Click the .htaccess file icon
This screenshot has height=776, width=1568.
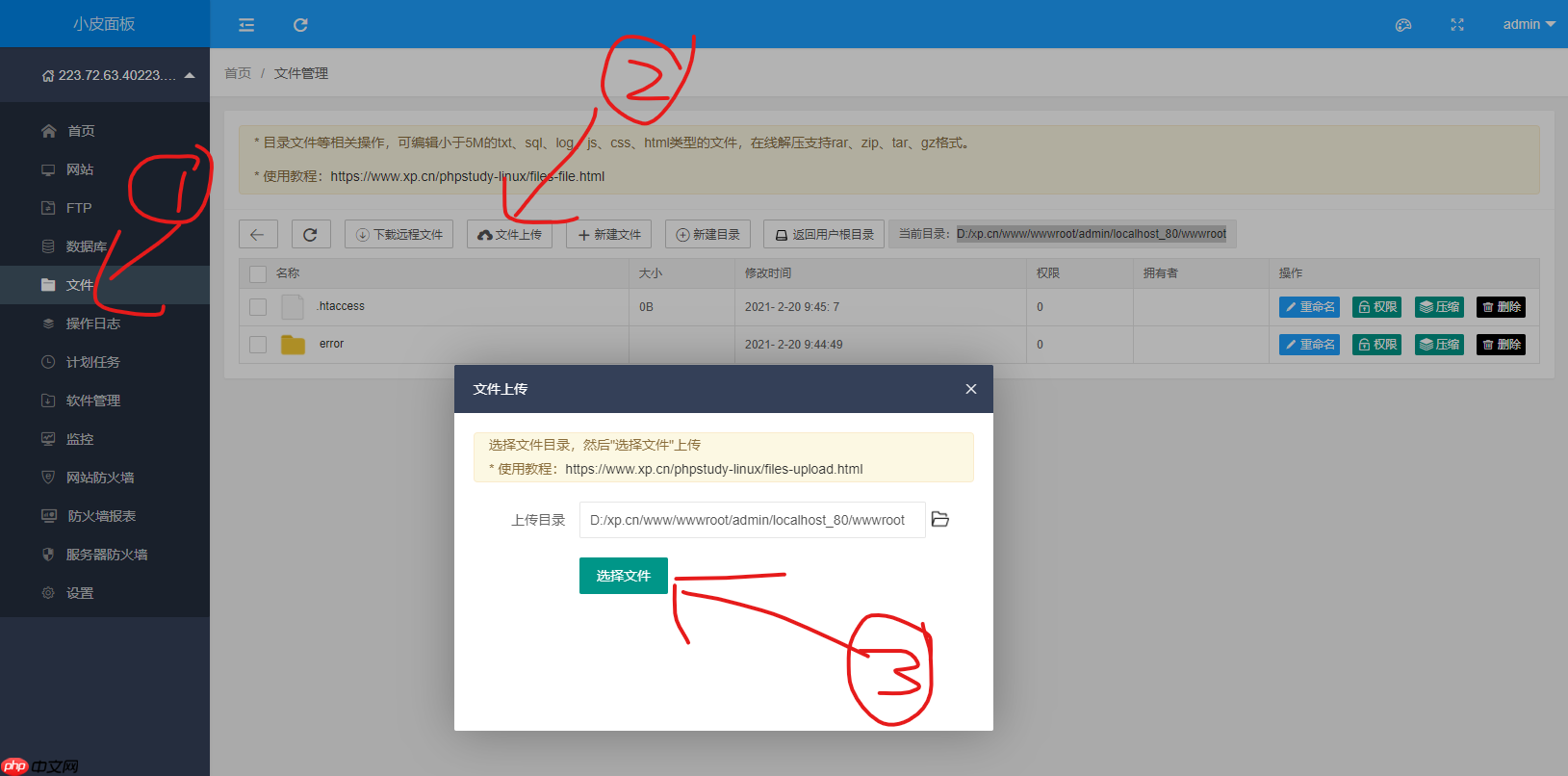pos(293,307)
